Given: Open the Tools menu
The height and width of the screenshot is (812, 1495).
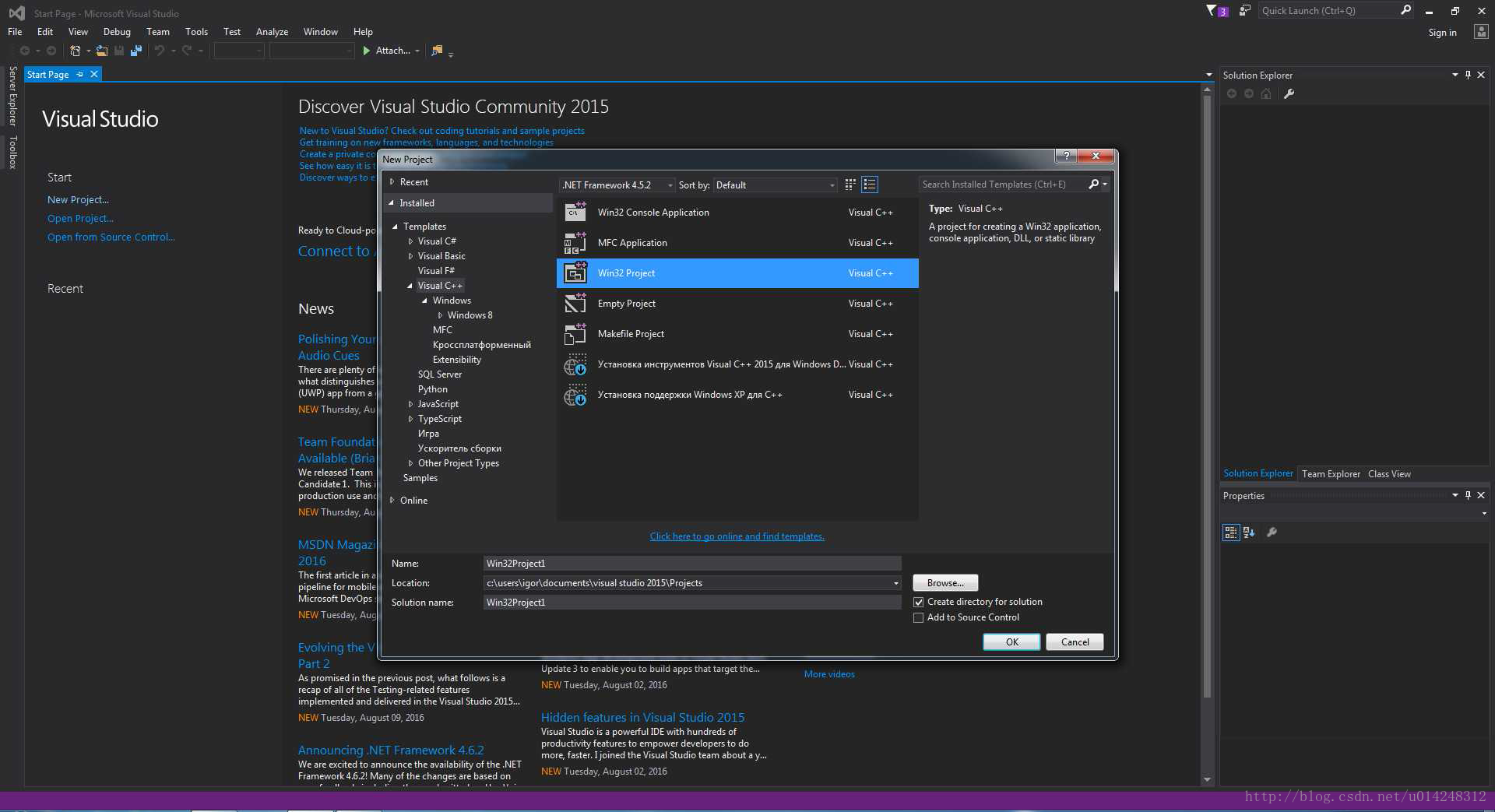Looking at the screenshot, I should pos(196,32).
